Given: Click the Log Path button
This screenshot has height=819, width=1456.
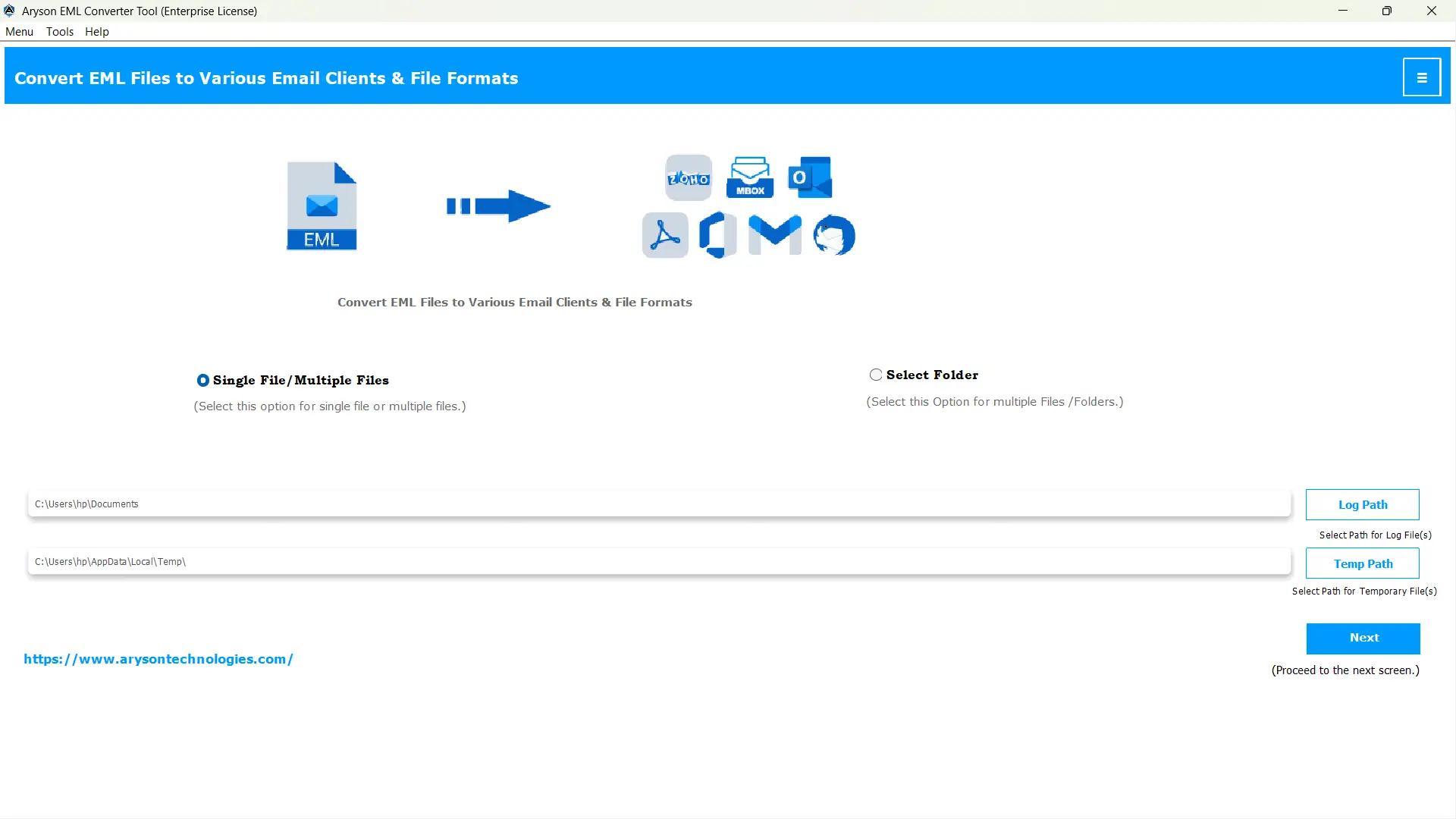Looking at the screenshot, I should tap(1363, 504).
